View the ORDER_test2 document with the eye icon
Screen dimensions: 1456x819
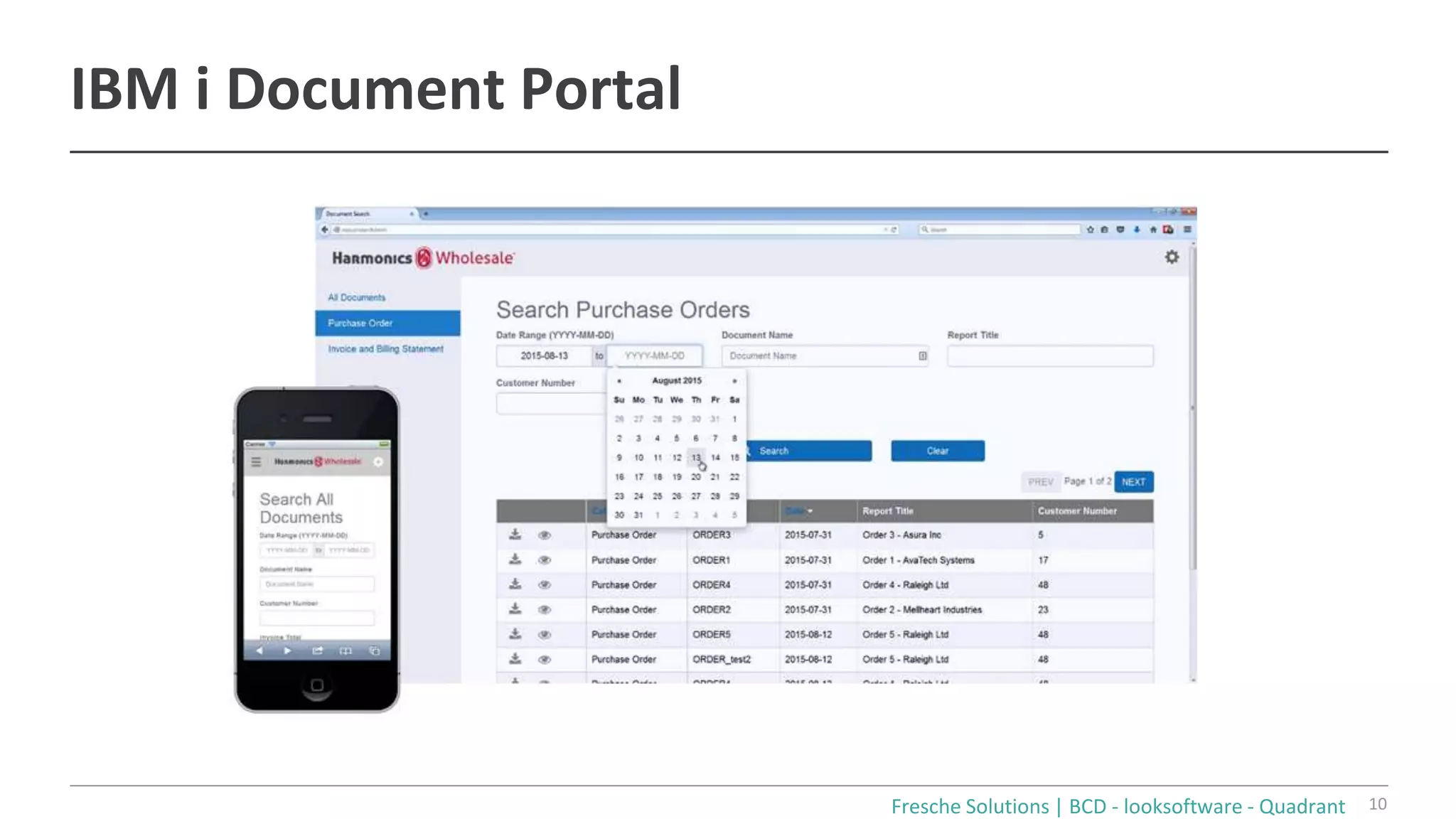pos(545,660)
